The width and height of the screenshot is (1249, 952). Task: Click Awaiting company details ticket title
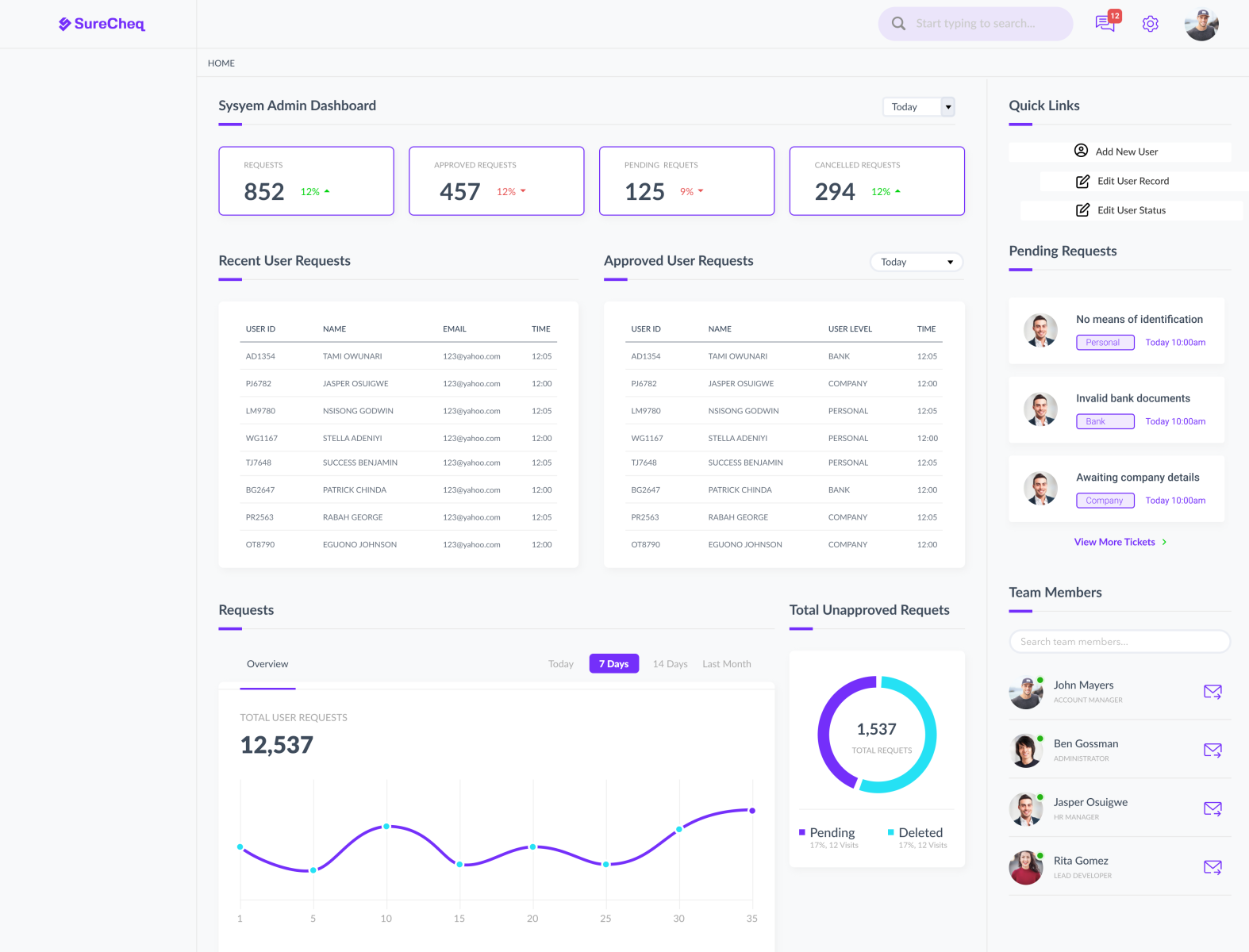(1138, 478)
